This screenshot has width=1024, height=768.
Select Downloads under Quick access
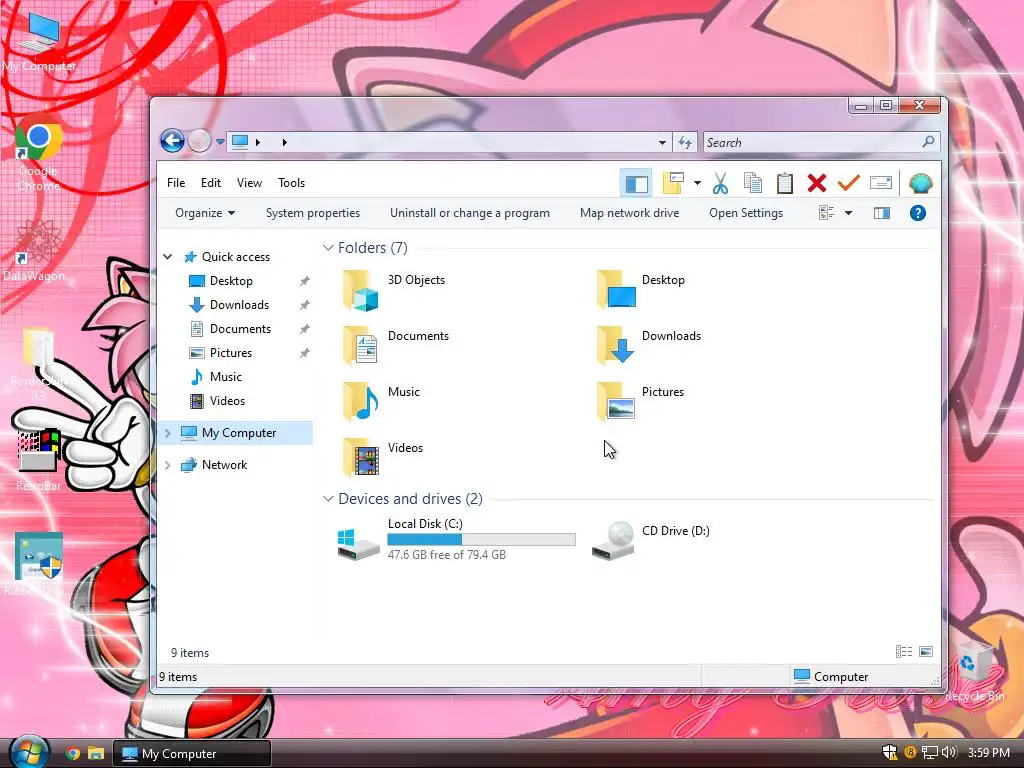click(x=239, y=305)
